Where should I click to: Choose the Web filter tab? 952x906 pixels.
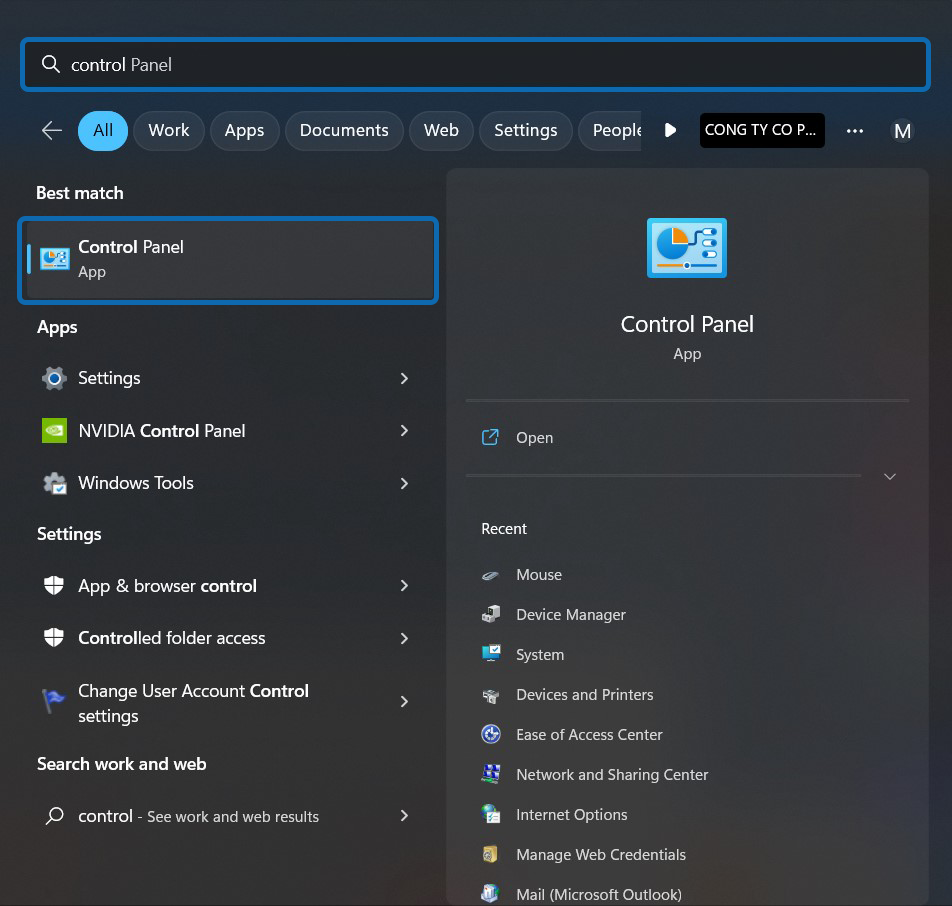click(x=441, y=131)
